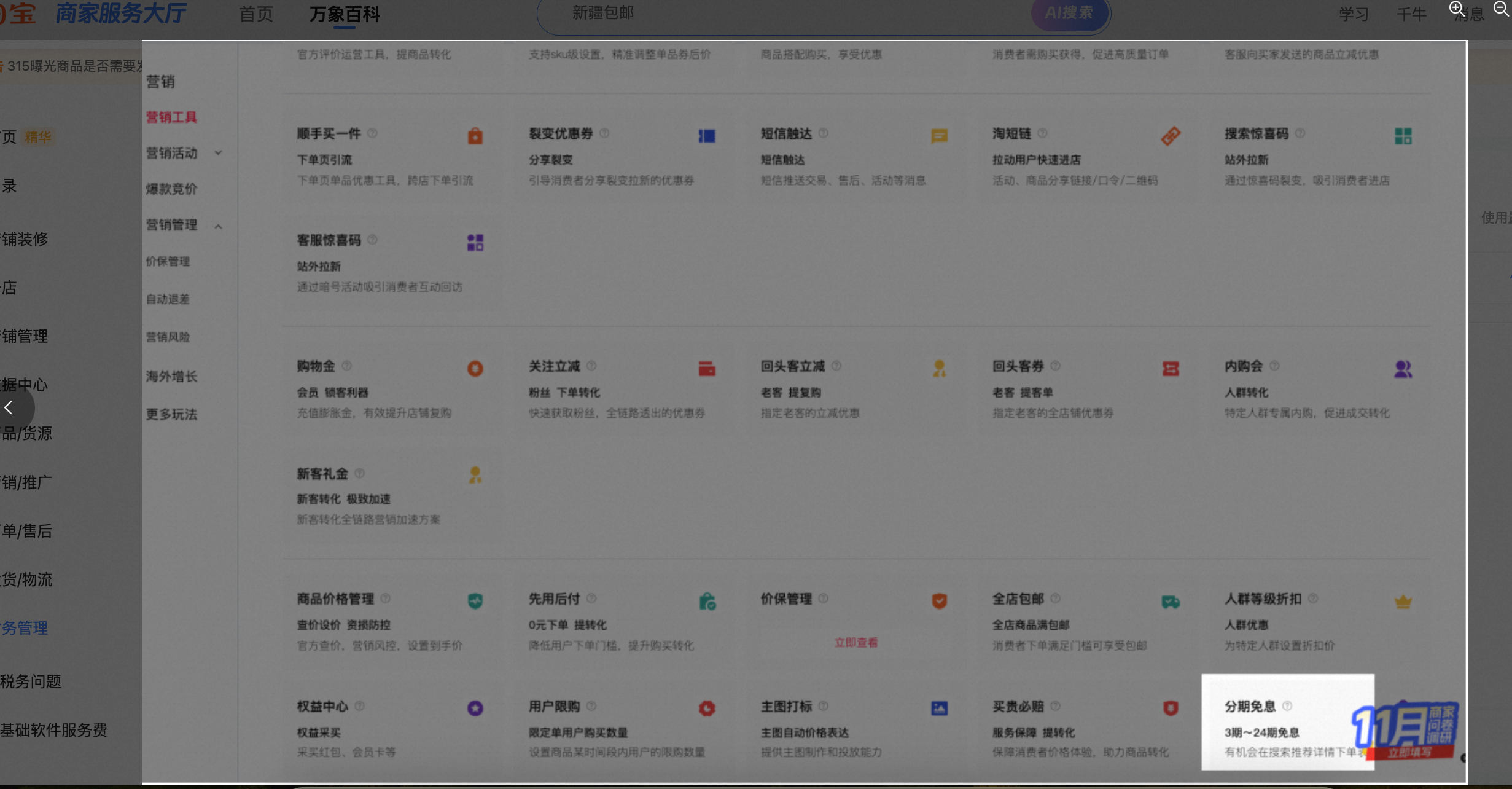Click the 顺手买一件 shopping bag icon
The image size is (1512, 789).
point(475,136)
